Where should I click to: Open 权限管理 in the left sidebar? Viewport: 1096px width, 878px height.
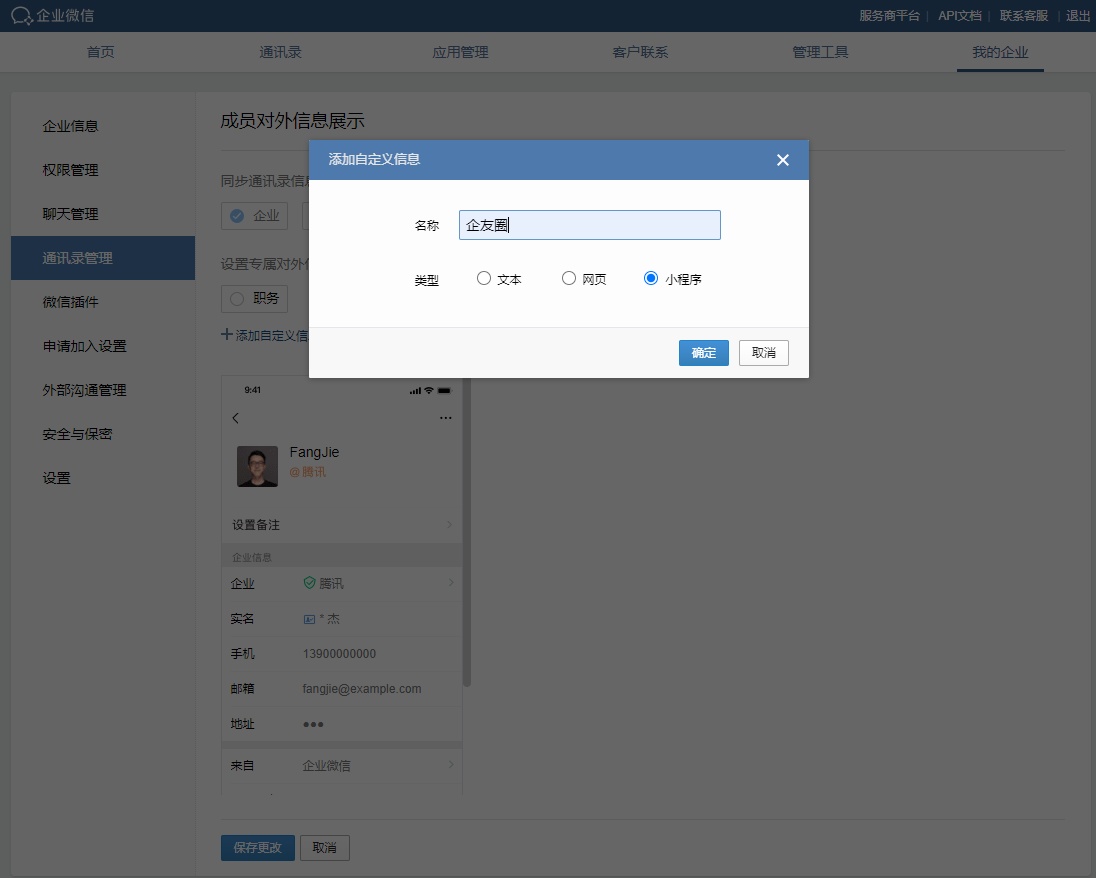pos(70,170)
